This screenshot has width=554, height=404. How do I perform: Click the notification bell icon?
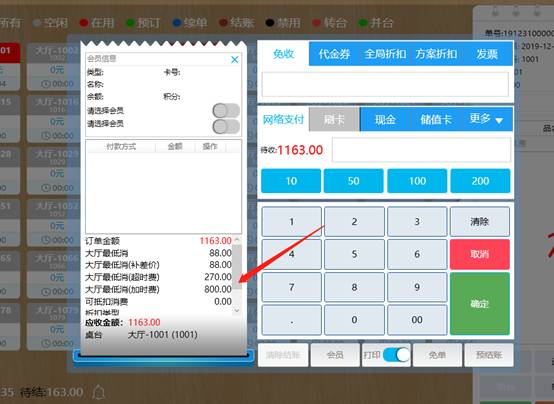[x=99, y=392]
